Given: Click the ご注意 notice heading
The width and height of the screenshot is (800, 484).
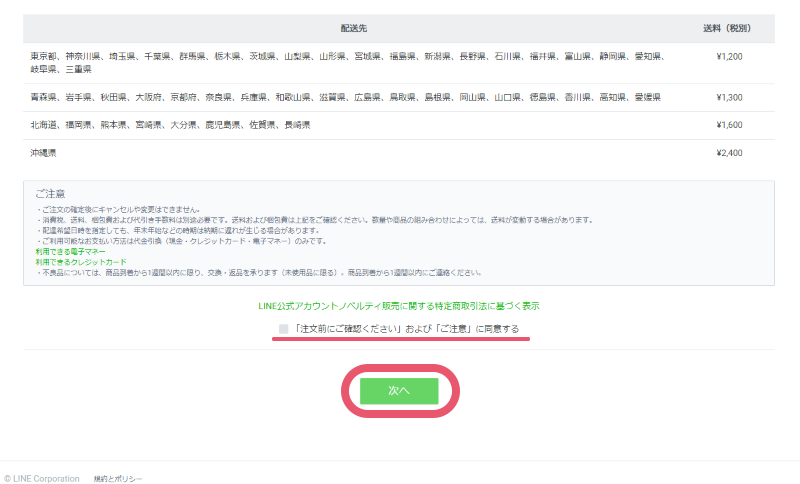Looking at the screenshot, I should [51, 194].
